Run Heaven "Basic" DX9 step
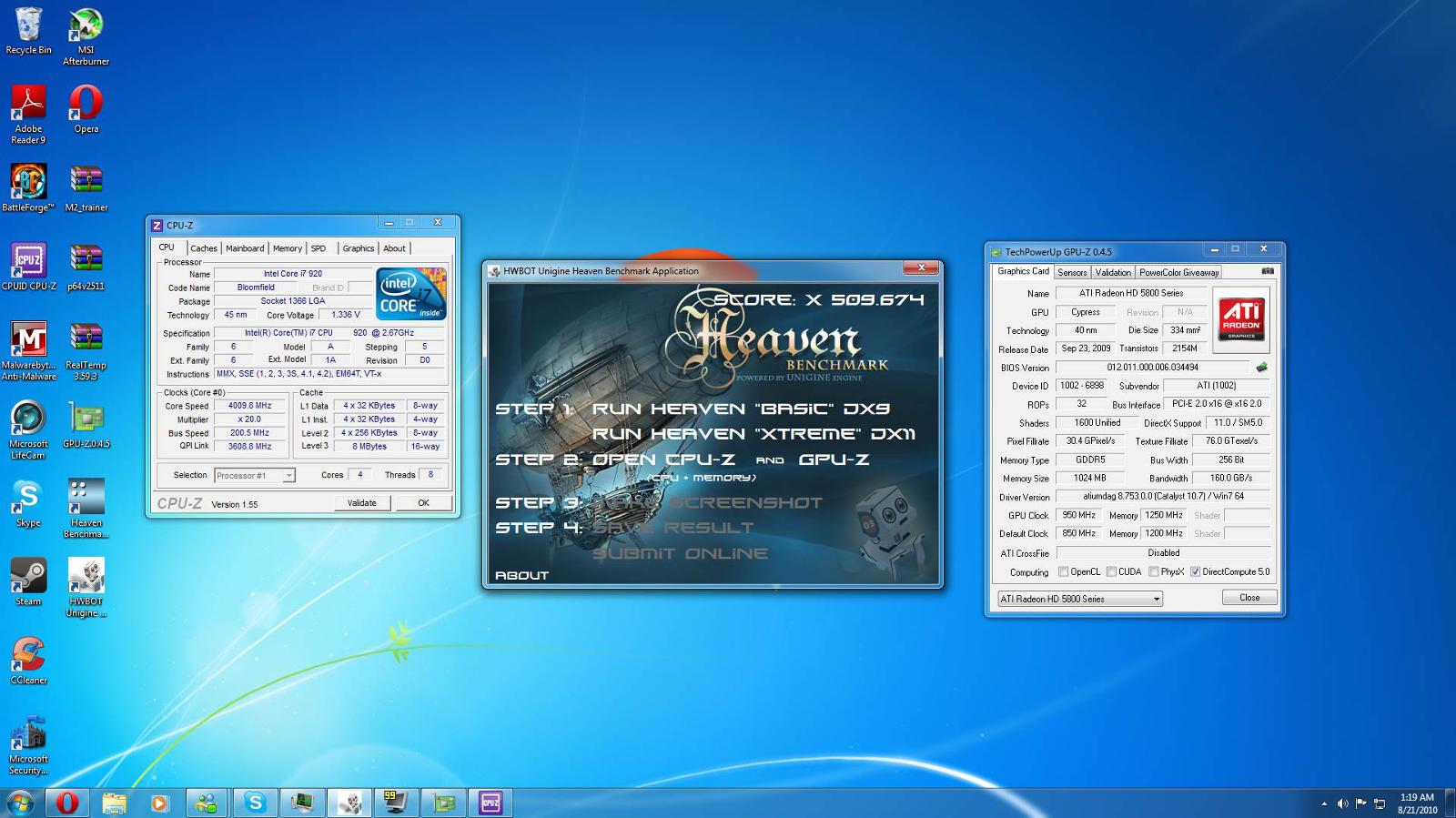 pos(741,409)
